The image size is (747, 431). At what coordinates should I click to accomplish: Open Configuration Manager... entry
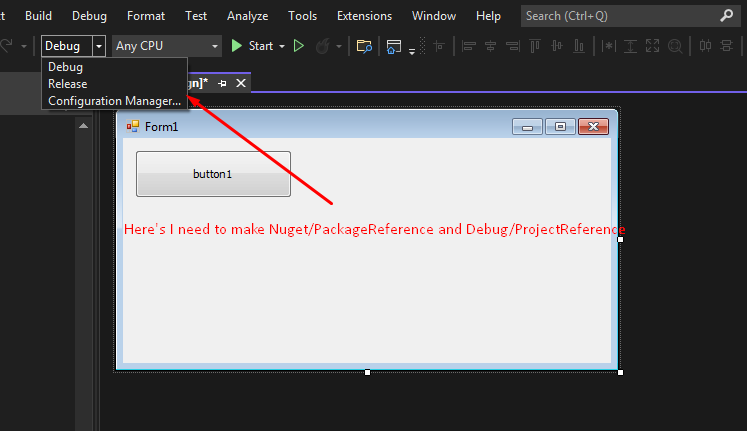[x=114, y=101]
